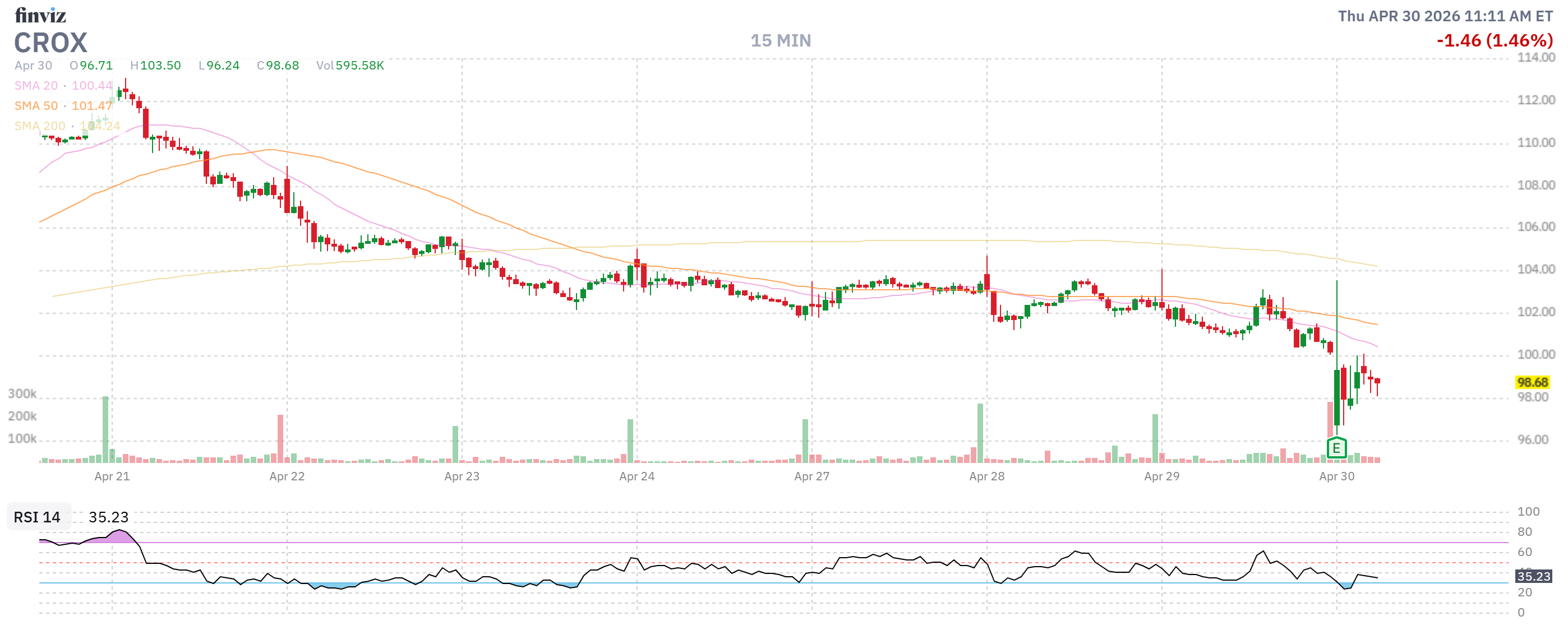Click the tallest green volume bar on Apr 21

[x=105, y=429]
